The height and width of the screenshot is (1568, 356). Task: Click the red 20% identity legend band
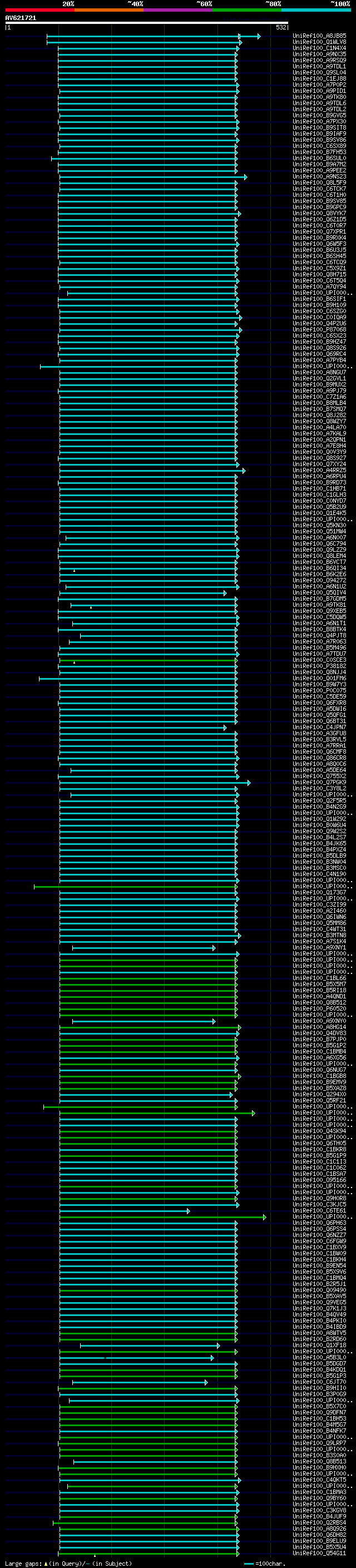[x=39, y=10]
